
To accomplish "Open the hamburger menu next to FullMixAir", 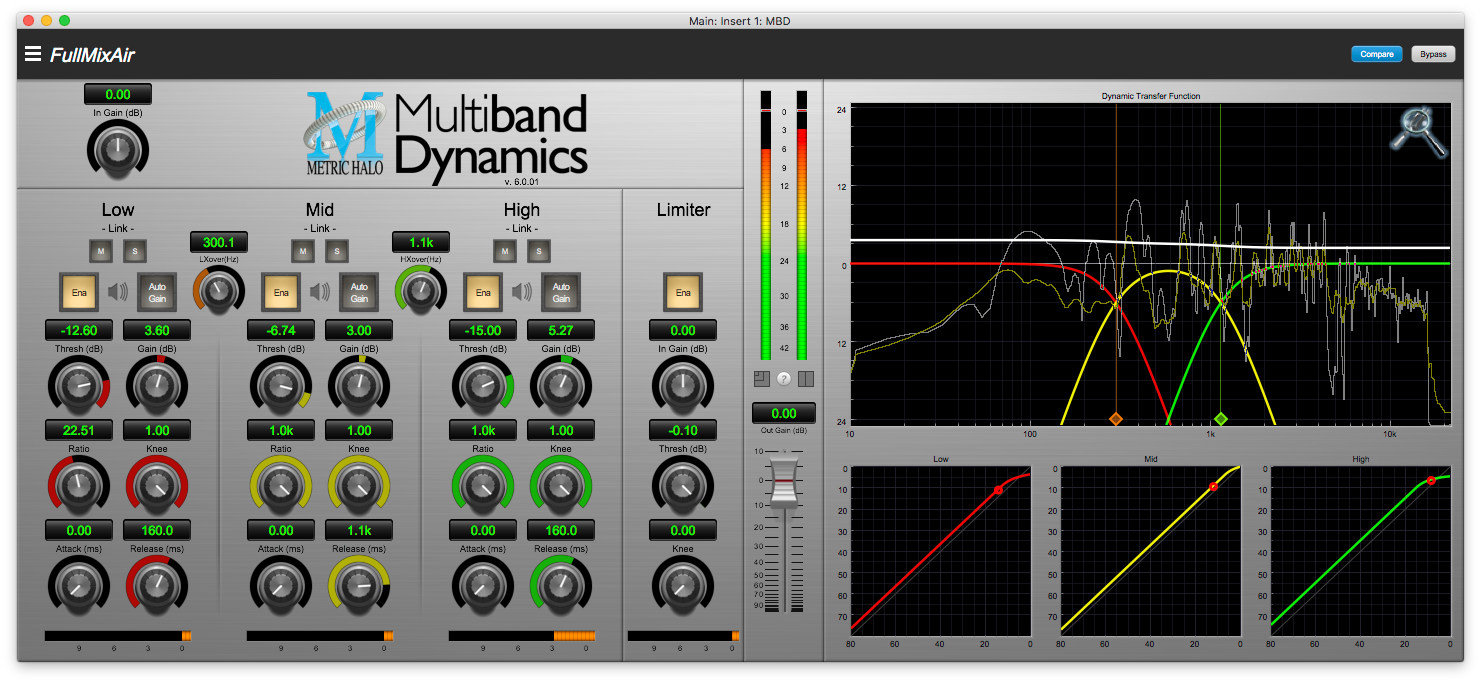I will point(33,54).
